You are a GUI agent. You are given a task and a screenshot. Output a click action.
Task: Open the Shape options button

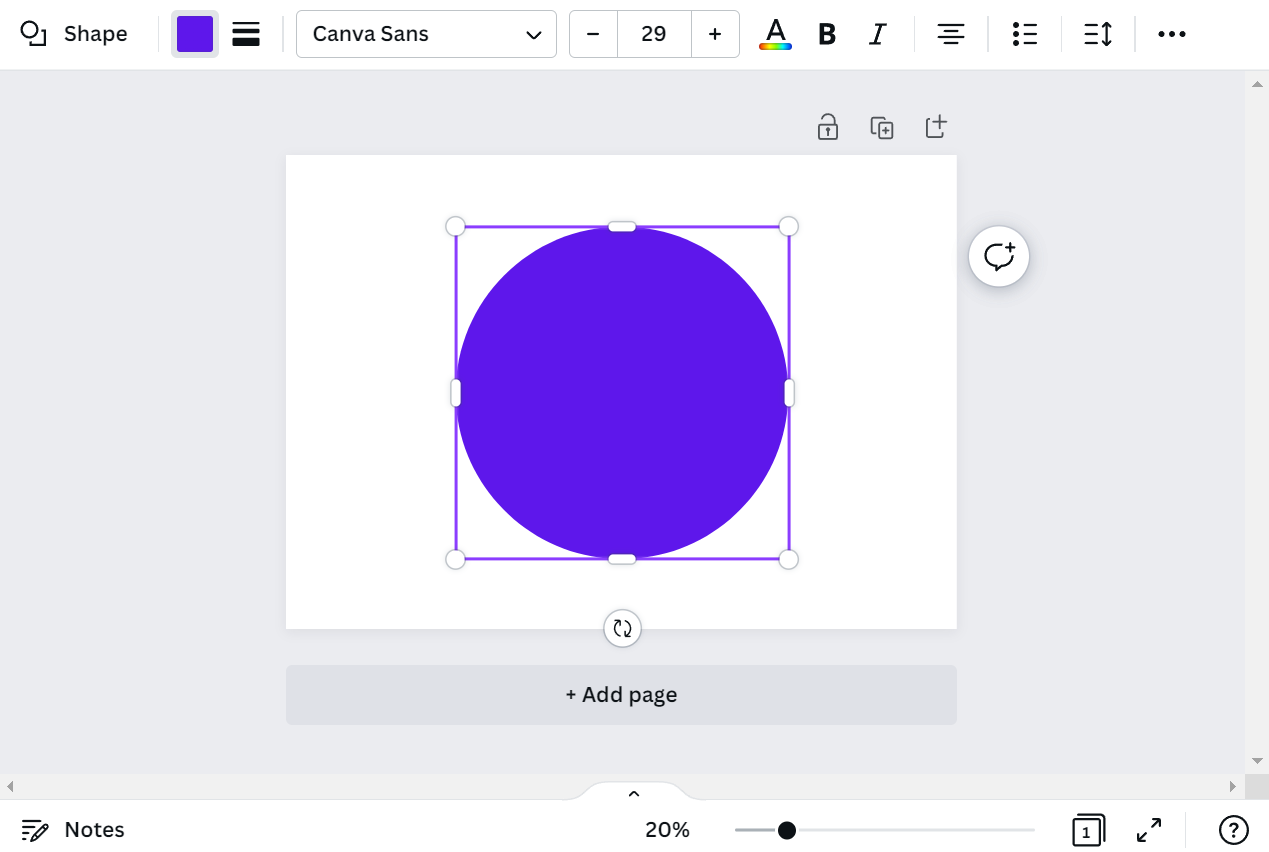point(74,34)
